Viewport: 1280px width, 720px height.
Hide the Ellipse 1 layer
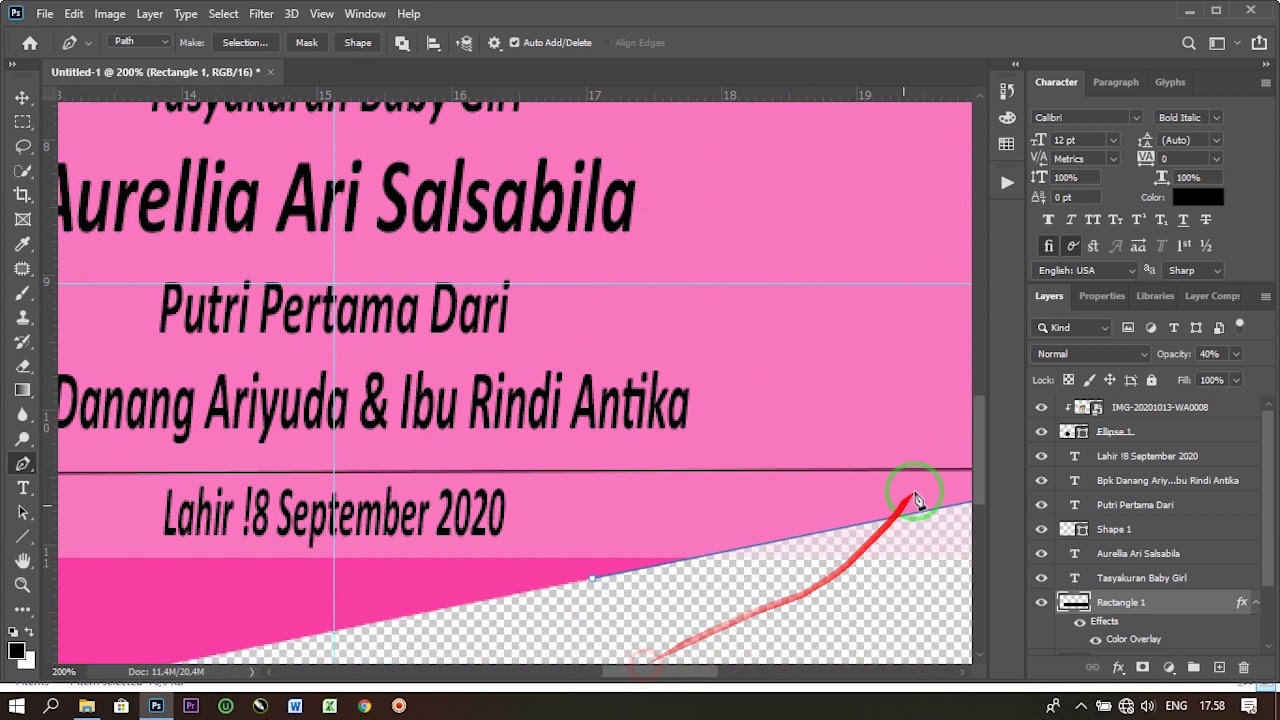pos(1041,432)
